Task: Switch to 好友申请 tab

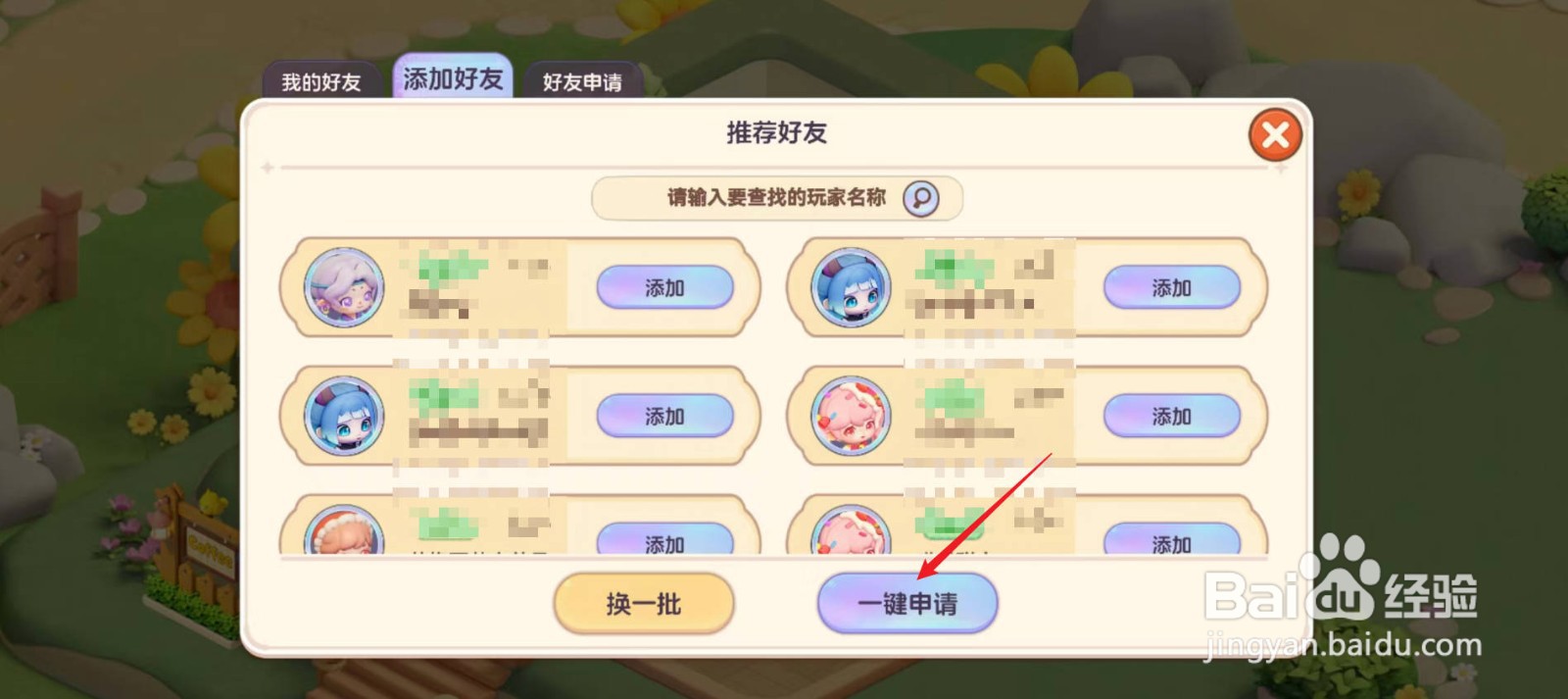Action: [x=583, y=82]
